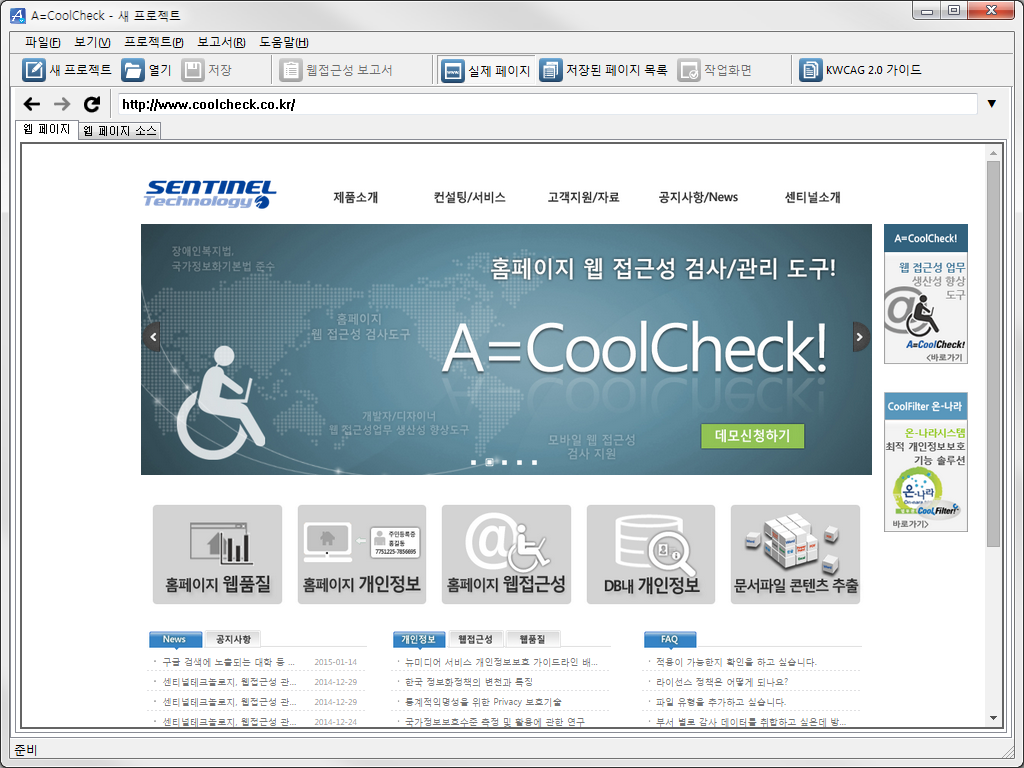The width and height of the screenshot is (1024, 768).
Task: Click the address bar URL field
Action: (x=547, y=104)
